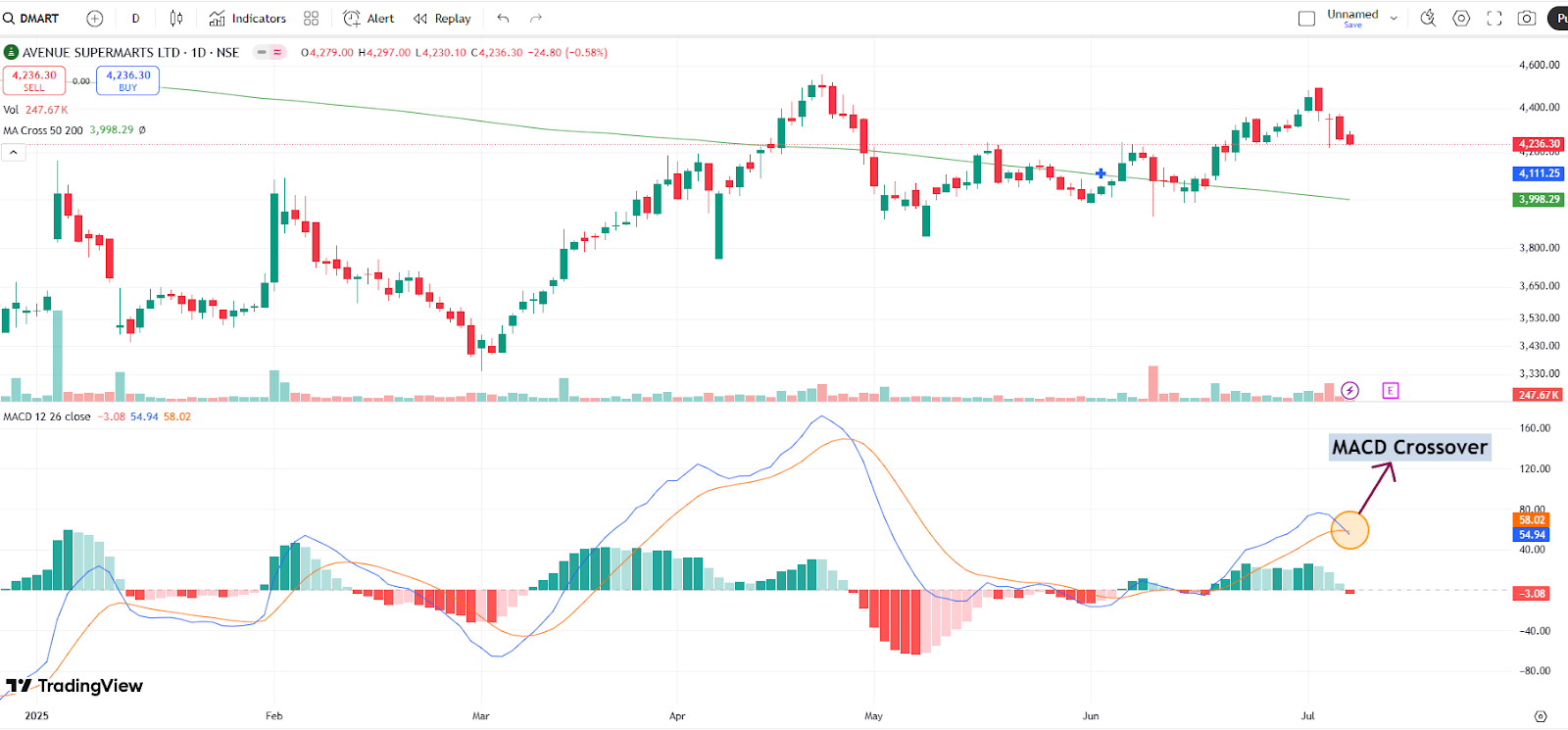Click the blue 54.94 MACD label
1568x730 pixels.
point(1532,535)
